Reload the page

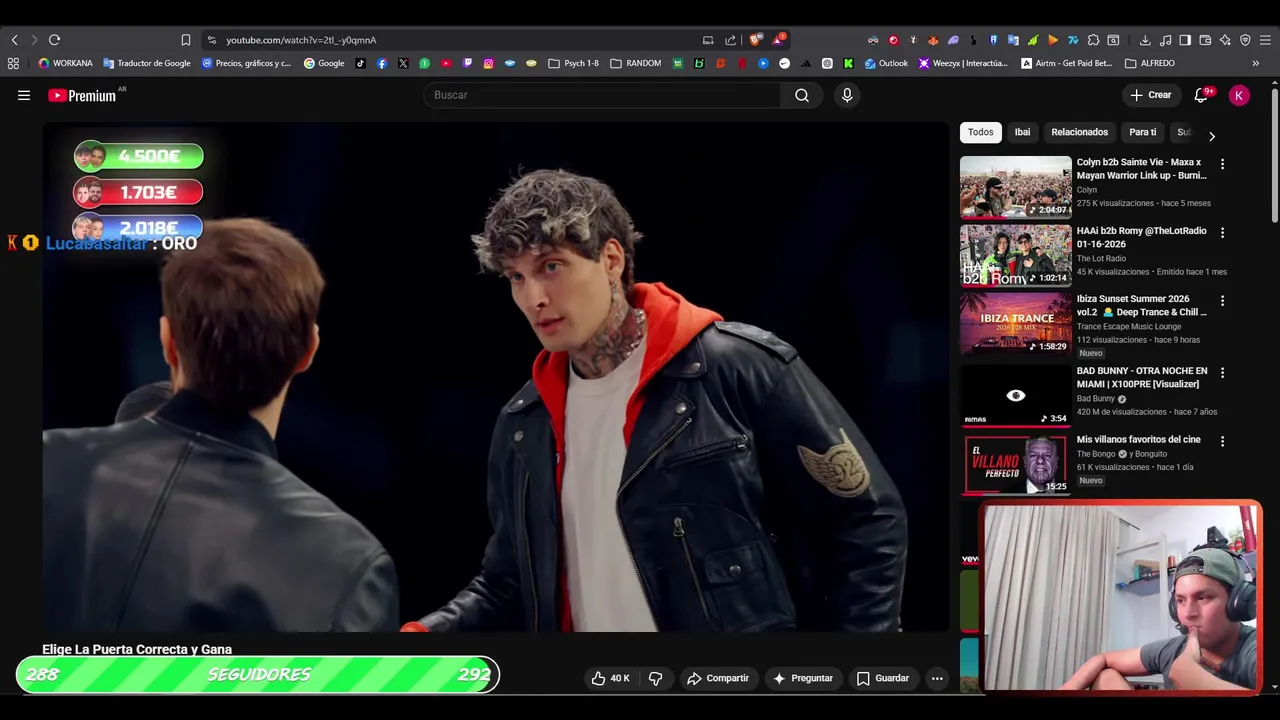[54, 40]
